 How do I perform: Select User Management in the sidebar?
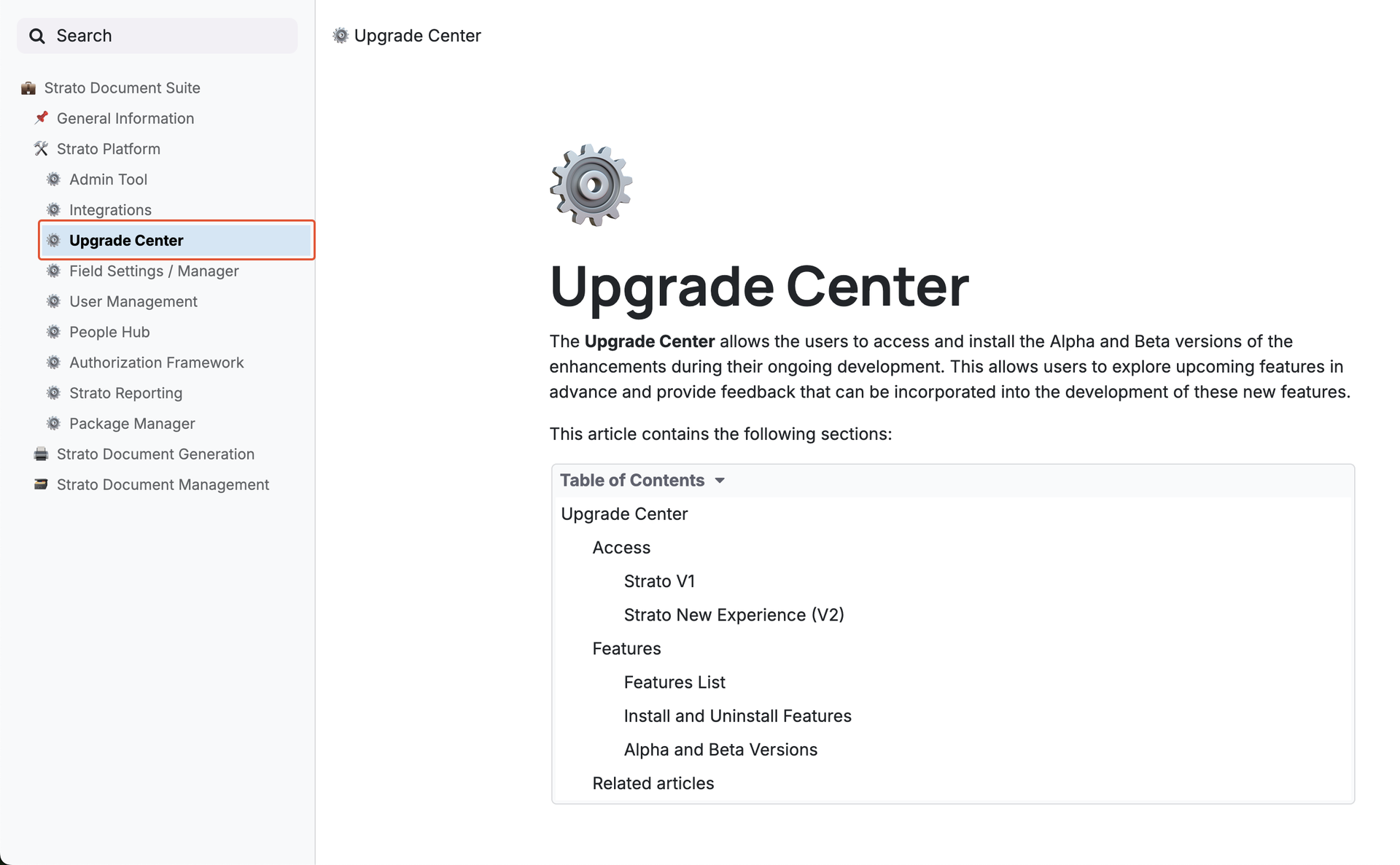click(x=133, y=302)
